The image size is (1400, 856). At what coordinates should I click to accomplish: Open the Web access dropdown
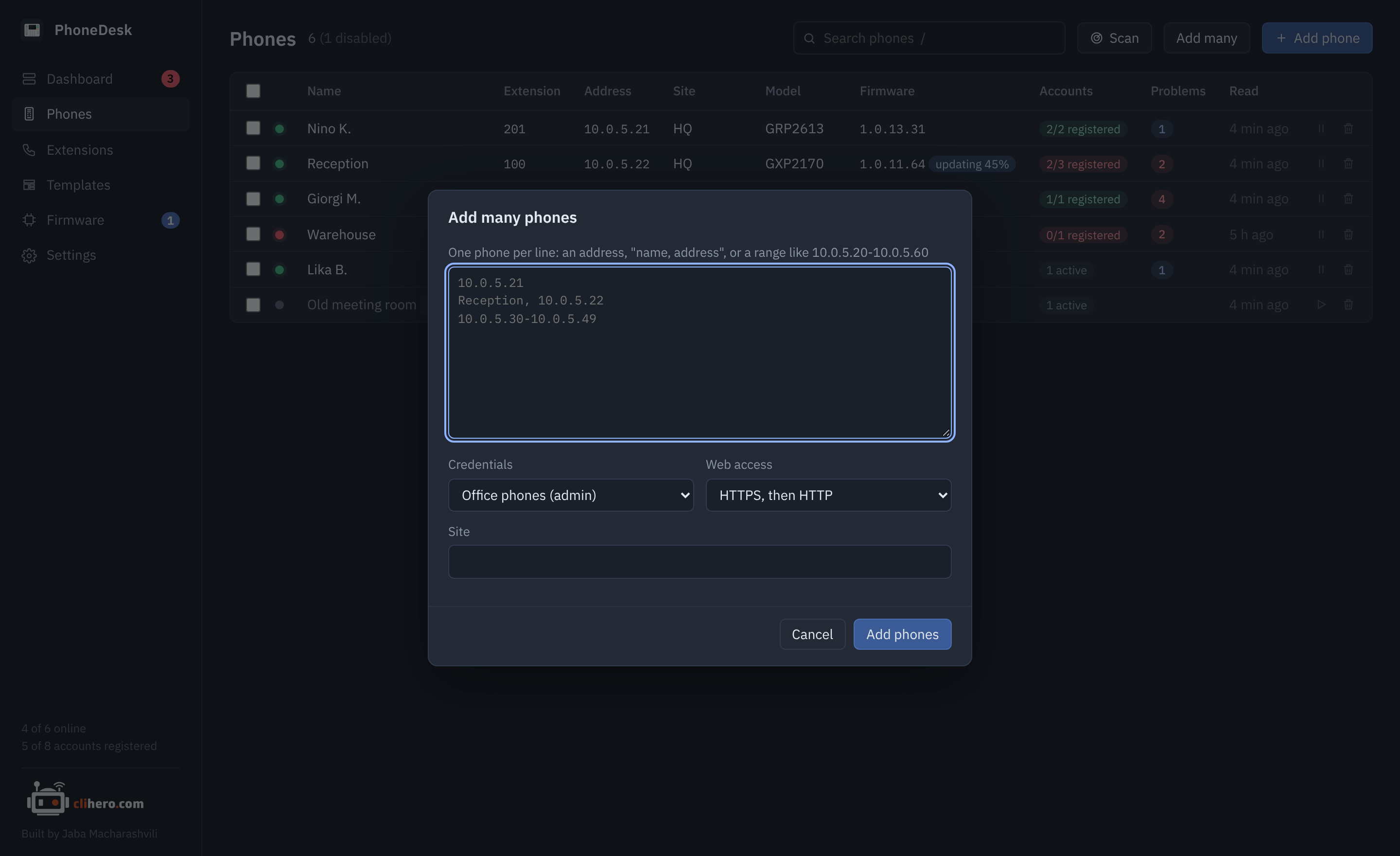[828, 495]
